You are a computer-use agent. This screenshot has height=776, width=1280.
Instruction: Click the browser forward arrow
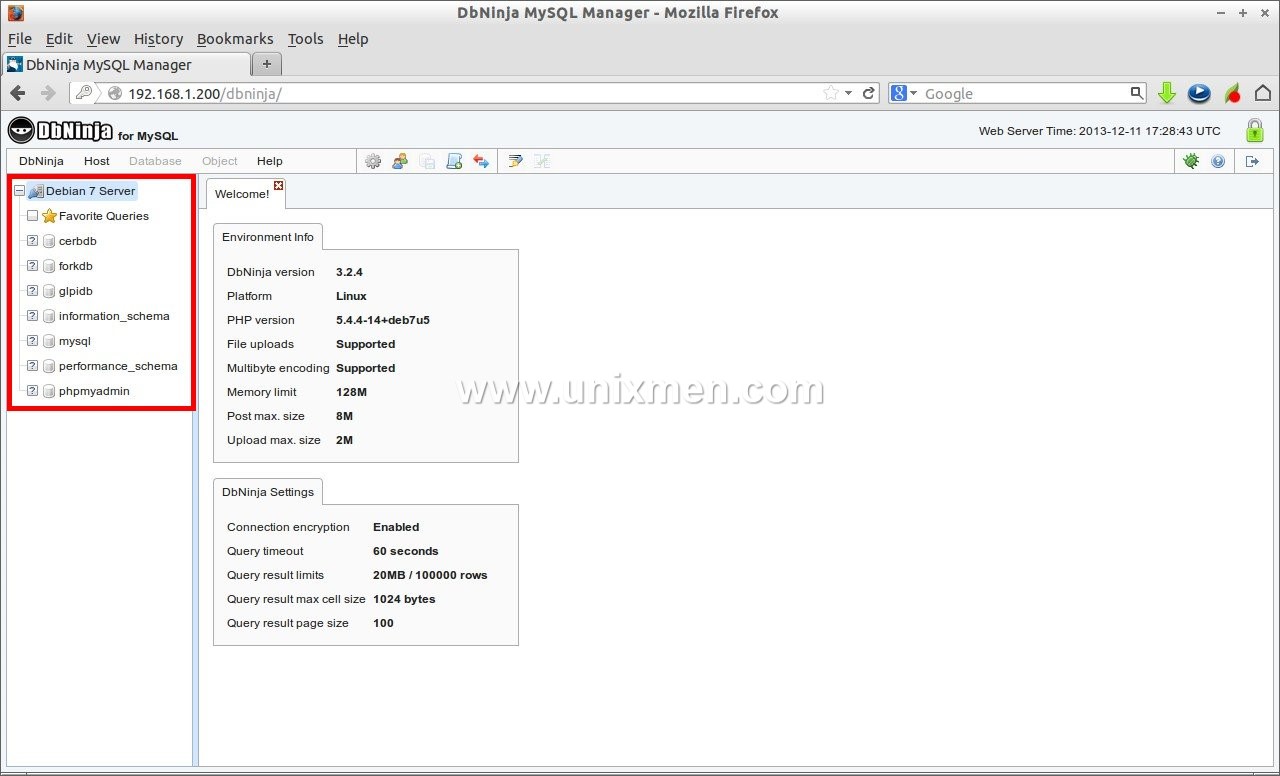pyautogui.click(x=47, y=93)
